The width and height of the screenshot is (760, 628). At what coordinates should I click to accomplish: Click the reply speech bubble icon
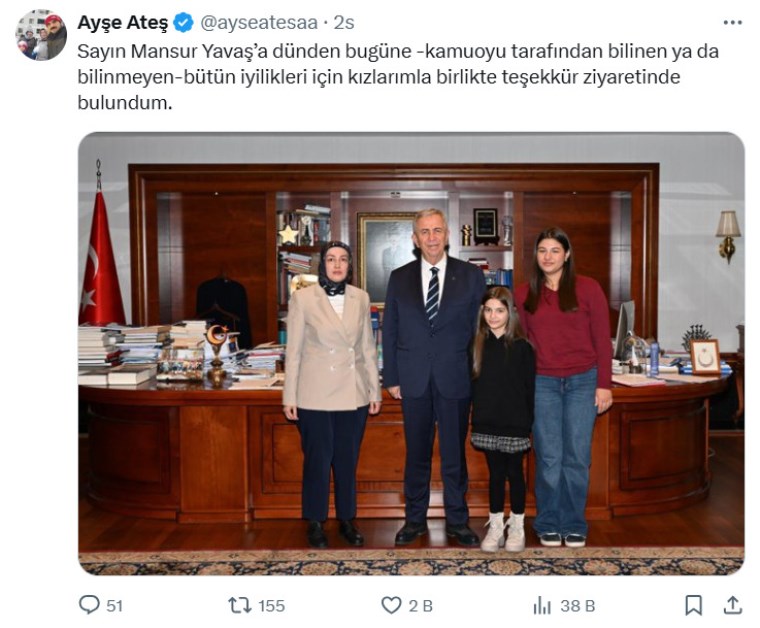[89, 605]
